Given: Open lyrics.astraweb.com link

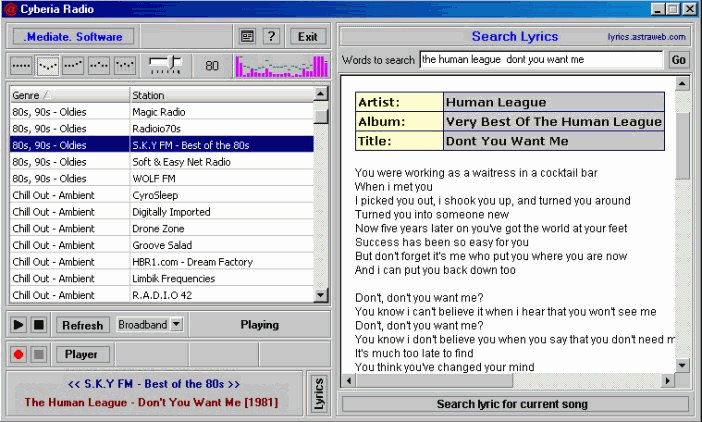Looking at the screenshot, I should tap(646, 37).
